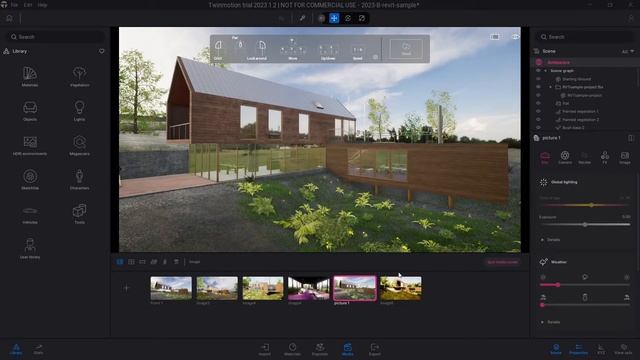This screenshot has width=640, height=360.
Task: Select the first media thumbnail in dock
Action: (x=171, y=288)
